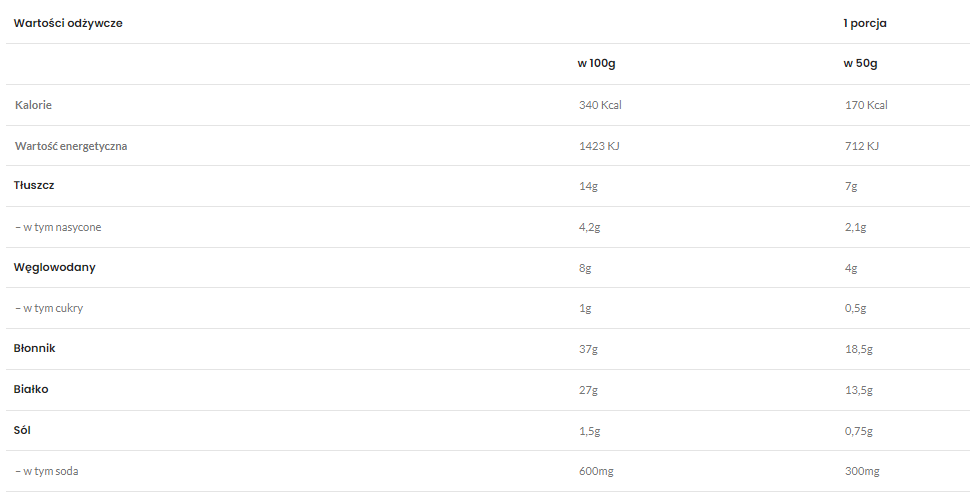This screenshot has height=493, width=970.
Task: Click the 'Tłuszcz' row label
Action: pos(36,186)
